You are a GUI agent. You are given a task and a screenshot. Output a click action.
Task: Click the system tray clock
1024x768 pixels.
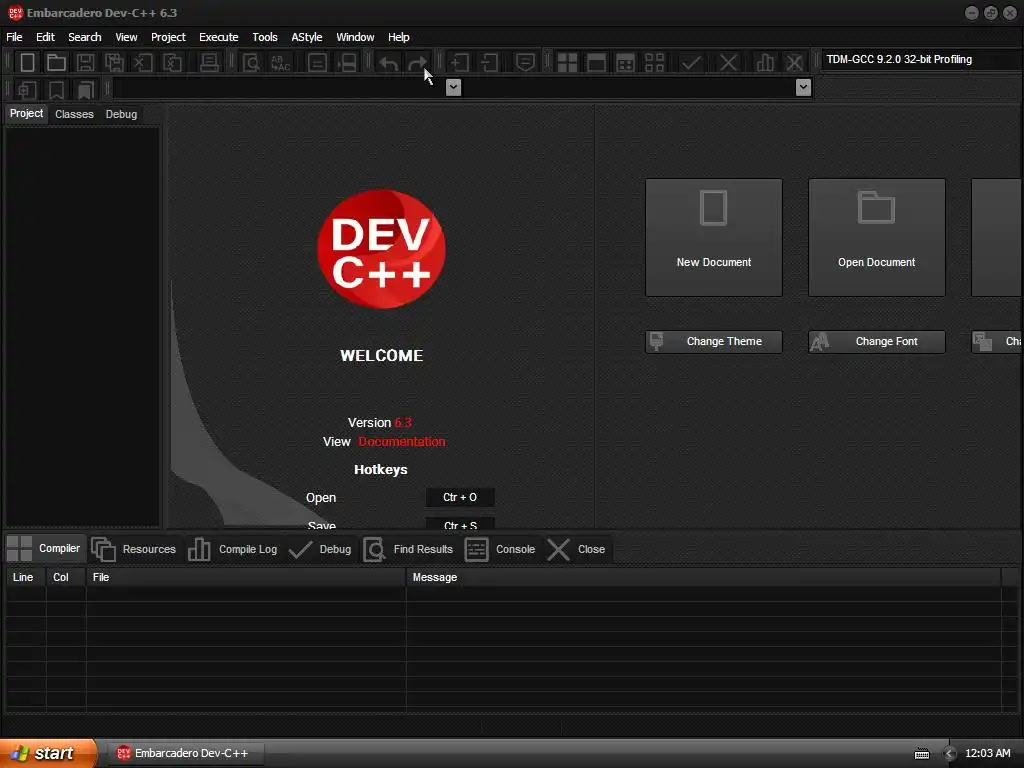click(x=987, y=754)
